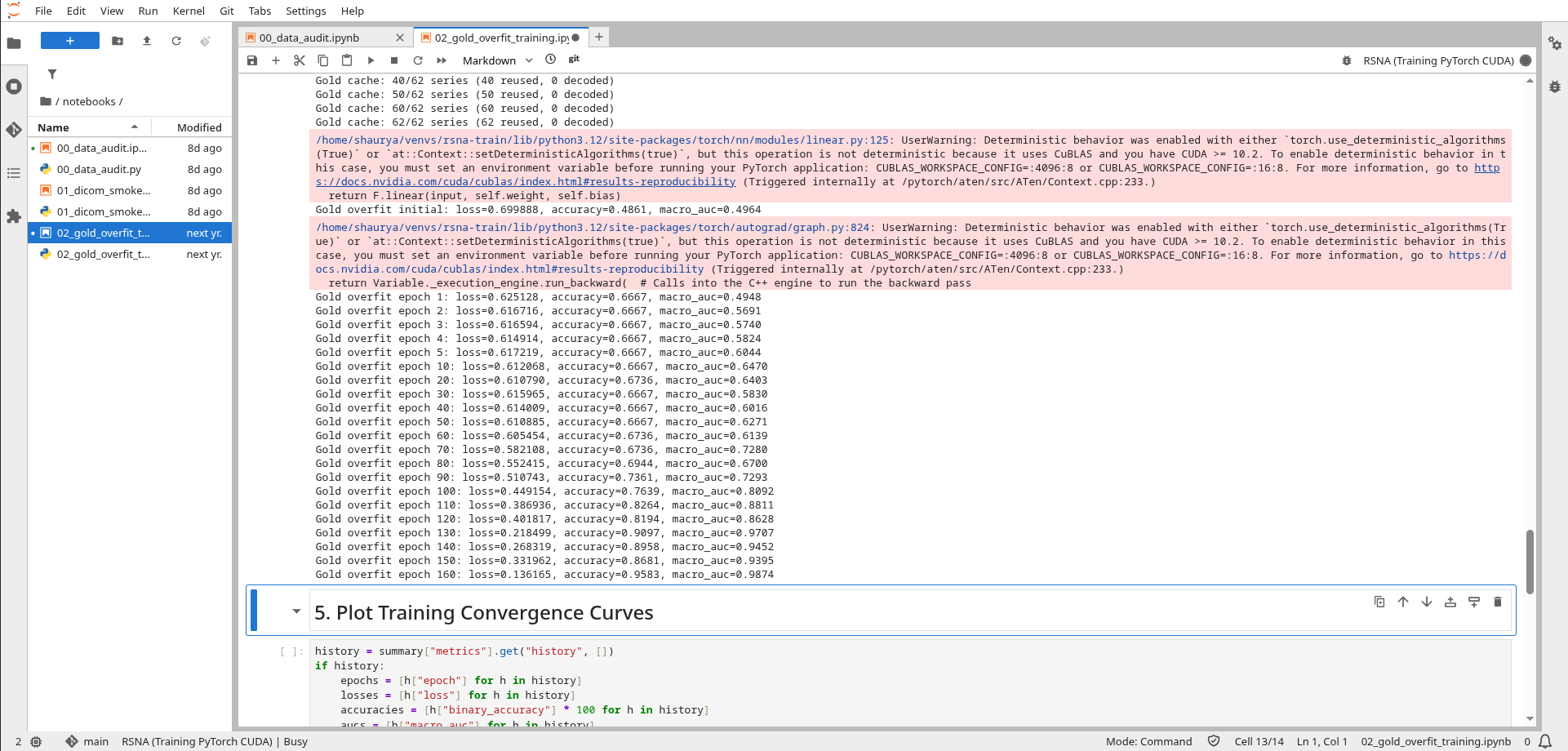This screenshot has width=1568, height=751.
Task: Open the ocs.nvidia.com cublas link in second warning
Action: [x=509, y=269]
